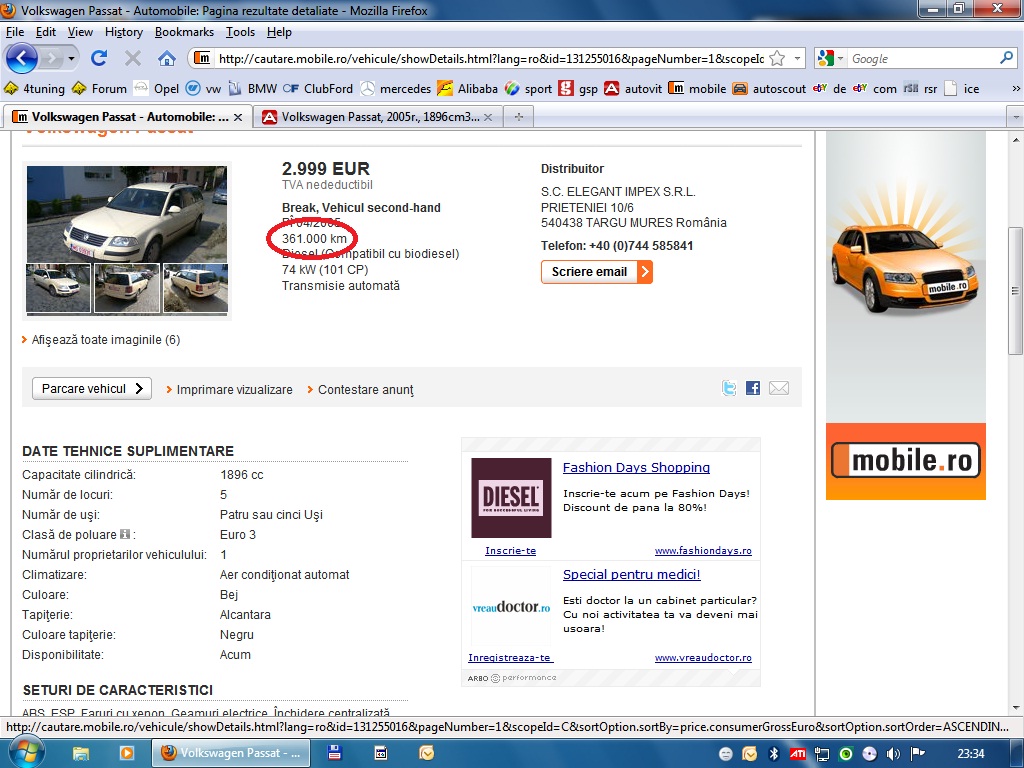
Task: Share listing on Twitter icon
Action: coord(729,388)
